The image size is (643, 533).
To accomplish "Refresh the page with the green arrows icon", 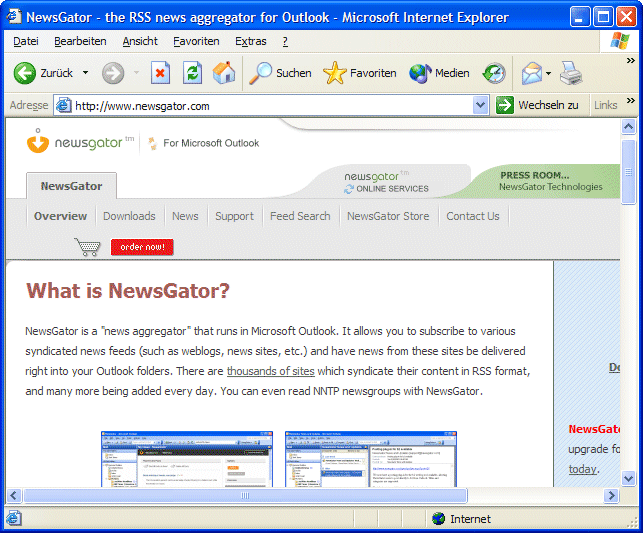I will (x=192, y=73).
